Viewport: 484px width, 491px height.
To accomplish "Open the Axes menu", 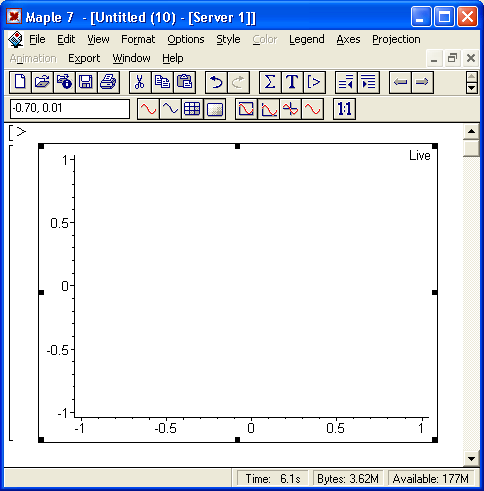I will point(348,39).
